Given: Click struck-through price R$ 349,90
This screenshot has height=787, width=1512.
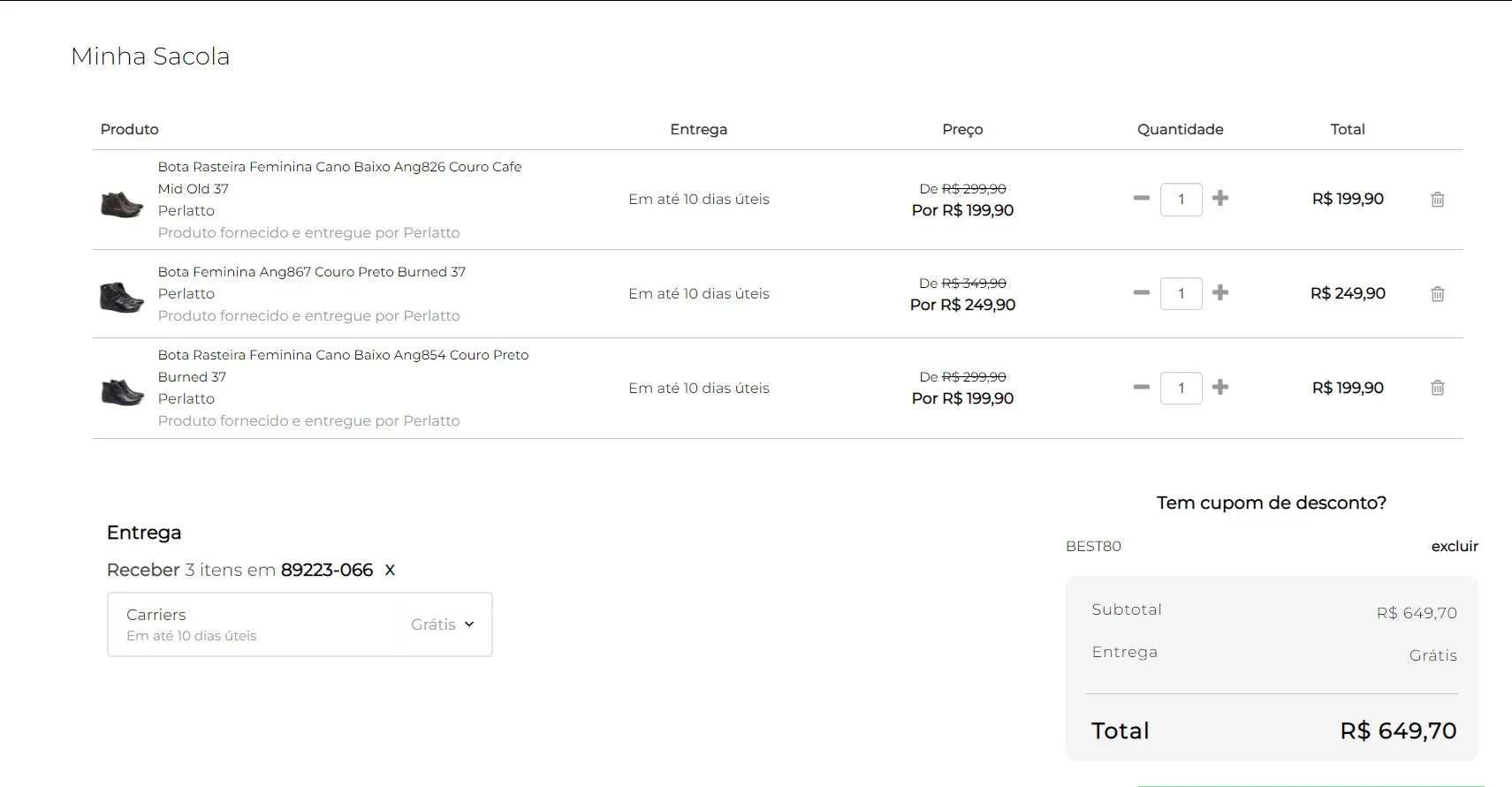Looking at the screenshot, I should pyautogui.click(x=974, y=284).
